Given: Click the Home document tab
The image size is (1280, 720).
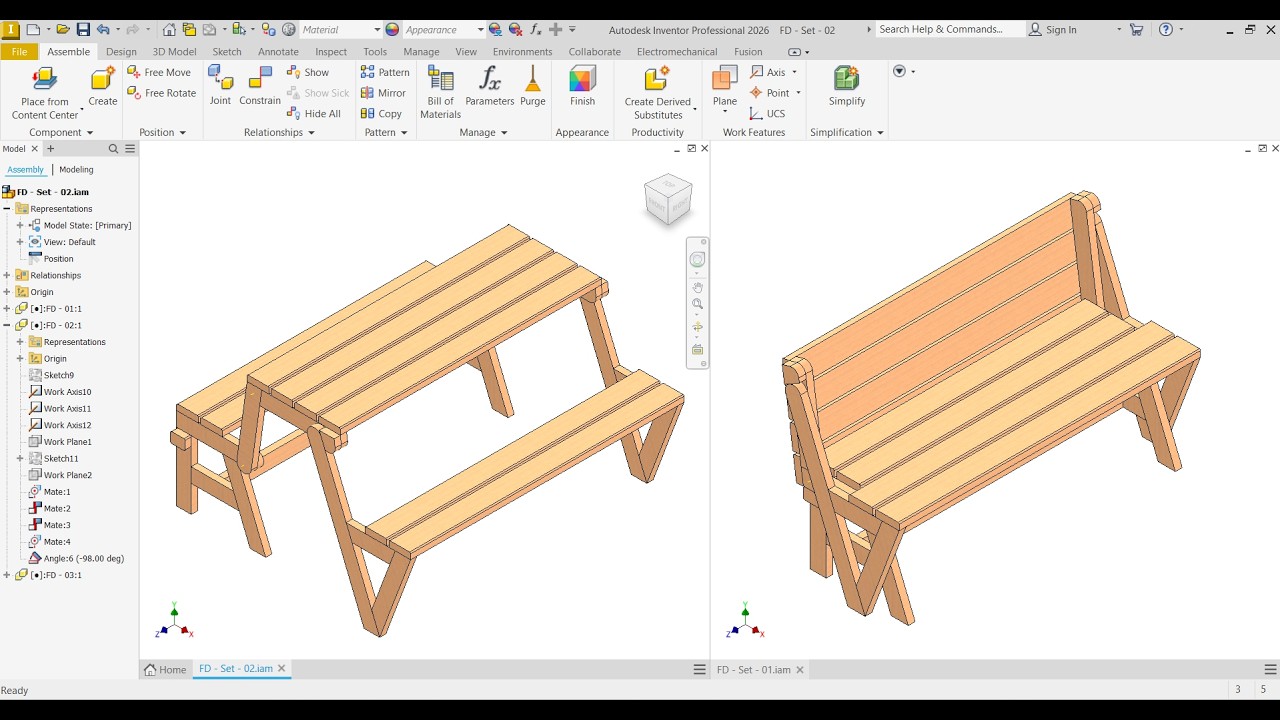Looking at the screenshot, I should coord(165,670).
